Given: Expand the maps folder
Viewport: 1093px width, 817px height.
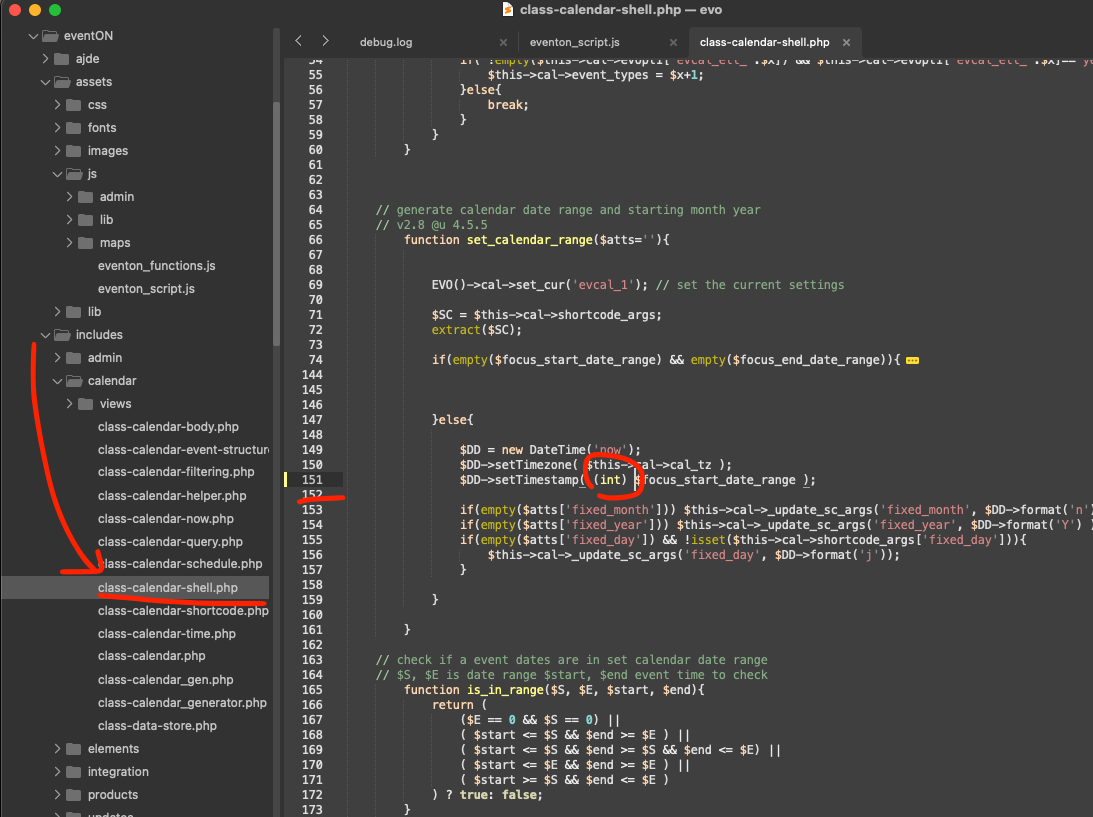Looking at the screenshot, I should click(x=69, y=243).
